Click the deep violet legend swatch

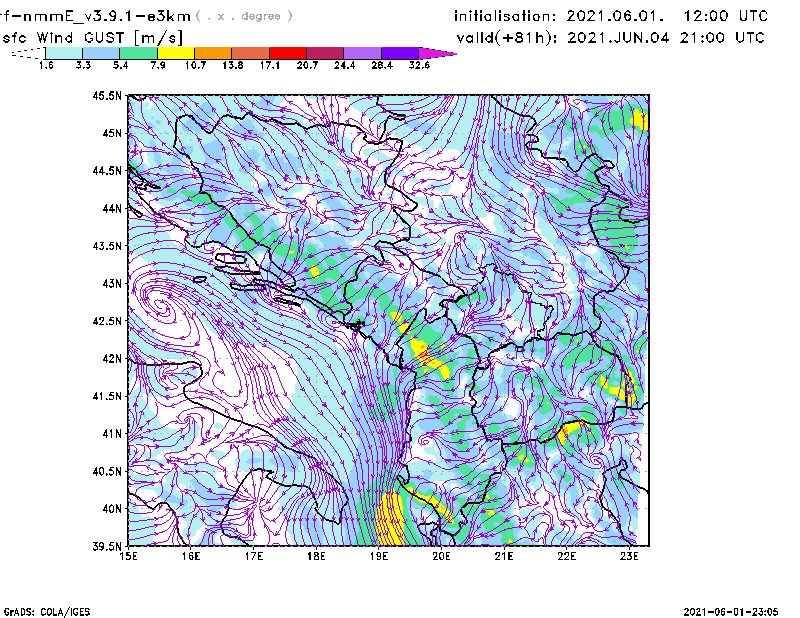pos(399,53)
